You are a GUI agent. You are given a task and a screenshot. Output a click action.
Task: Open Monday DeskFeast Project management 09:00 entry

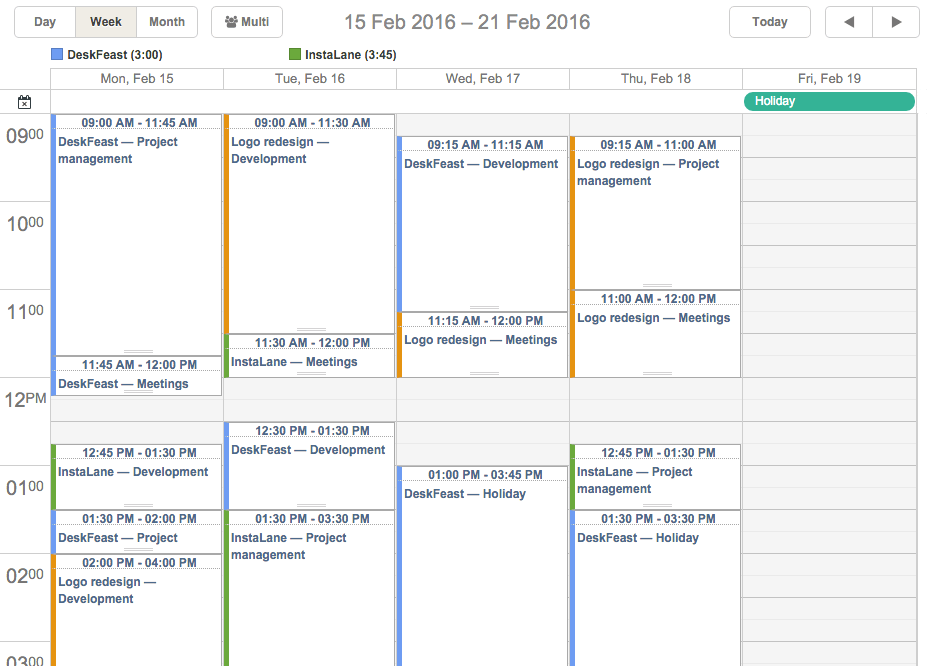pos(137,235)
